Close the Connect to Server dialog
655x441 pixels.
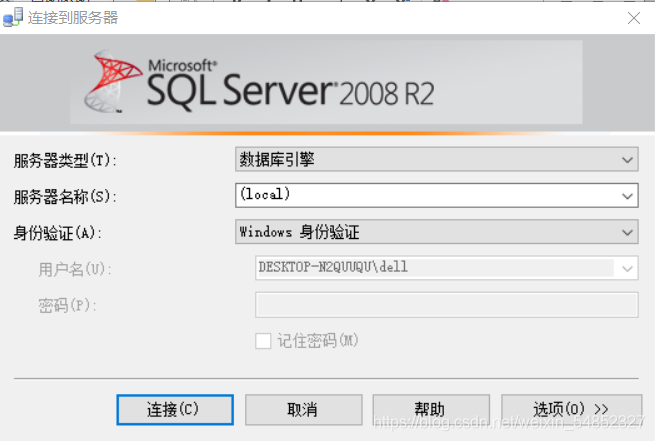click(634, 18)
